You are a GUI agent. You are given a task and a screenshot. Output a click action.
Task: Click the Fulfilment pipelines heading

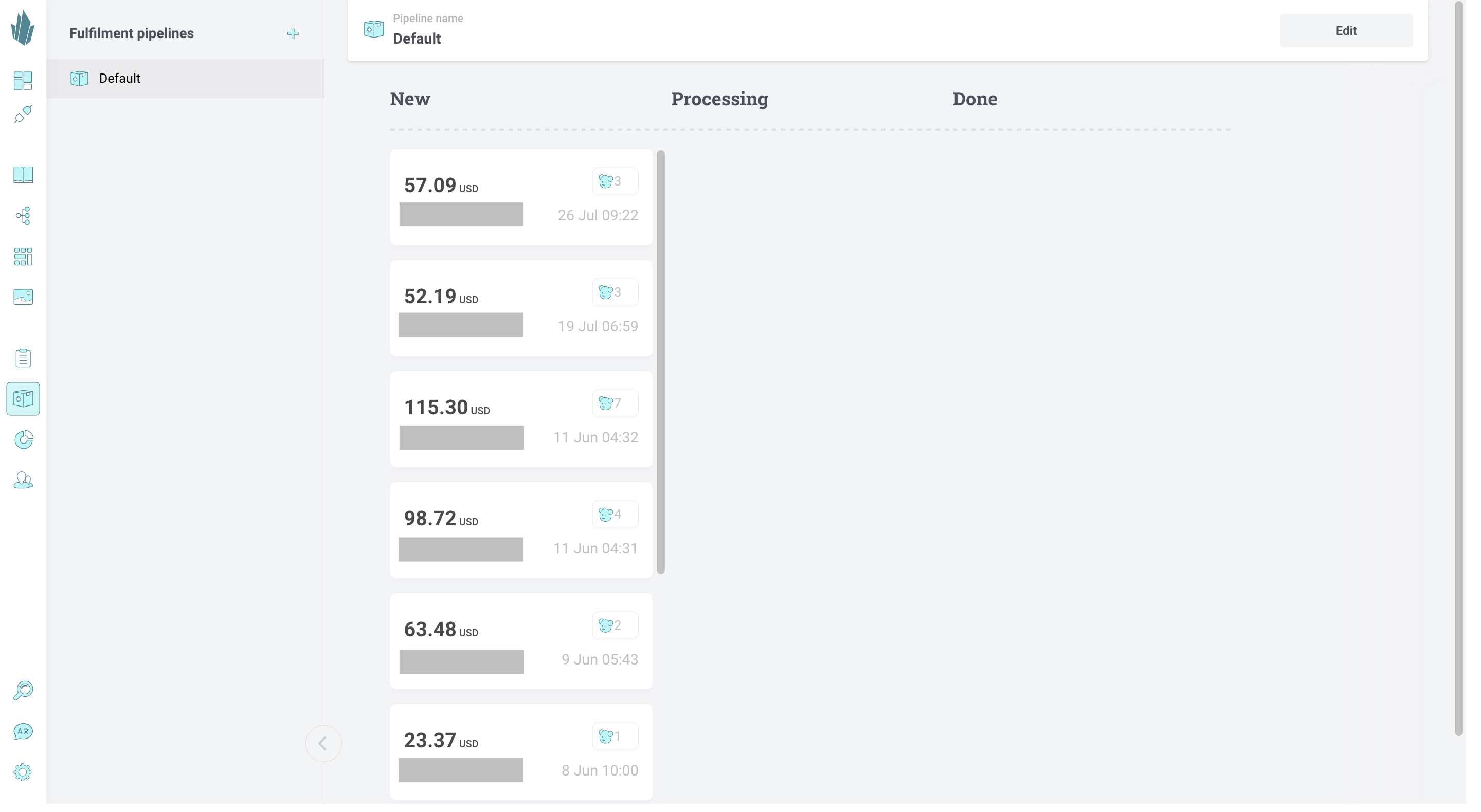(132, 33)
